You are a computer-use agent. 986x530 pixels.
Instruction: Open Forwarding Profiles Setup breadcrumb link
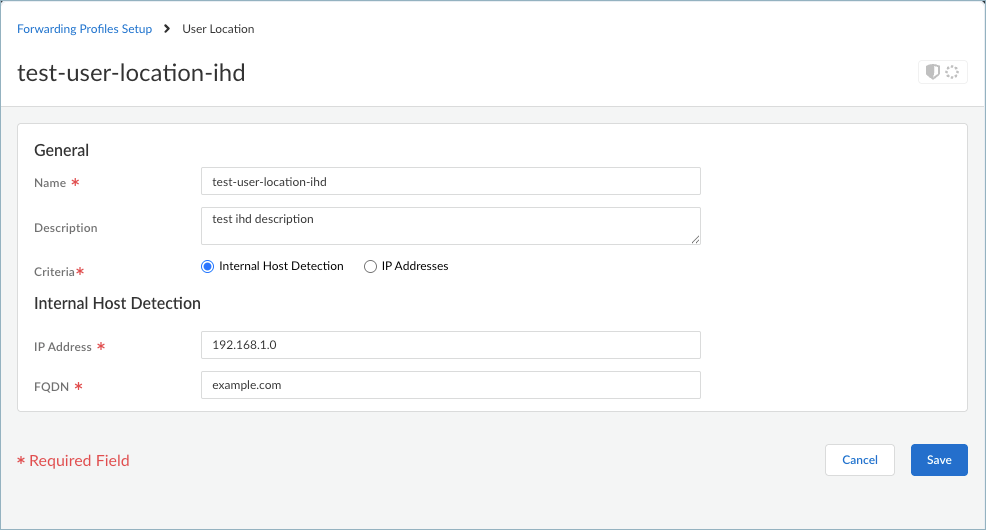coord(85,29)
